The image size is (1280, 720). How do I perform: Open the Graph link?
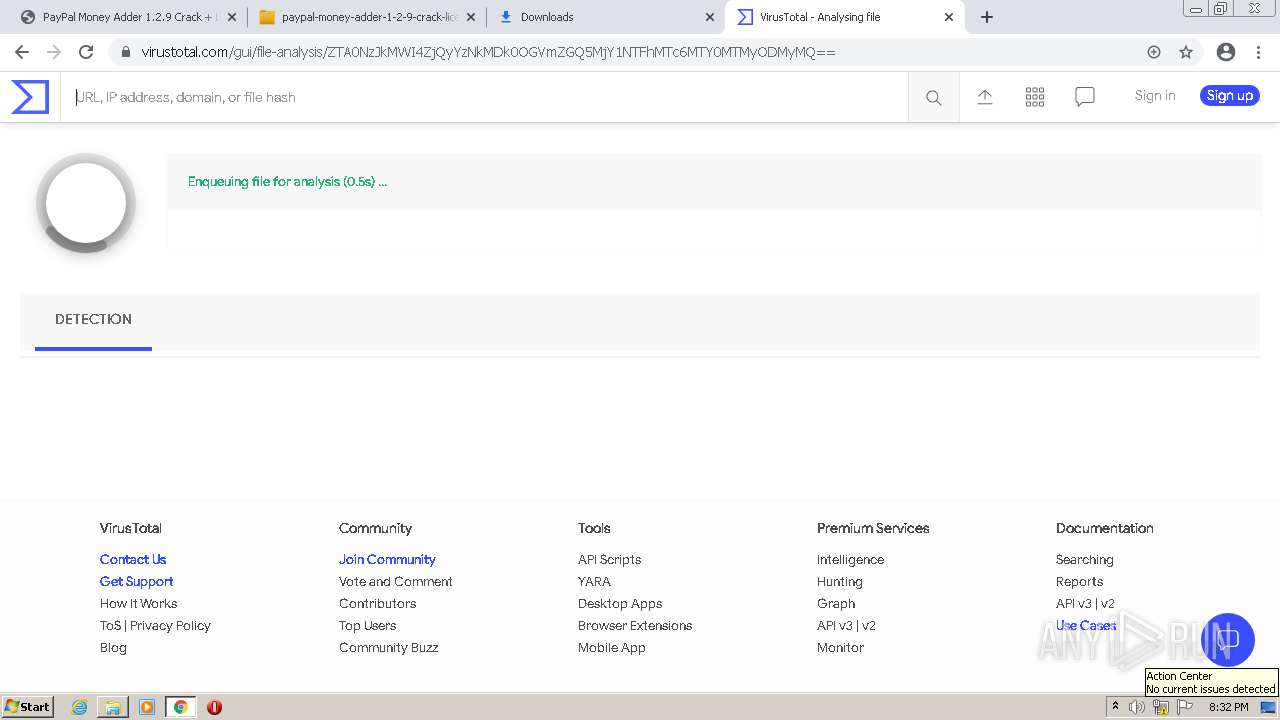836,604
